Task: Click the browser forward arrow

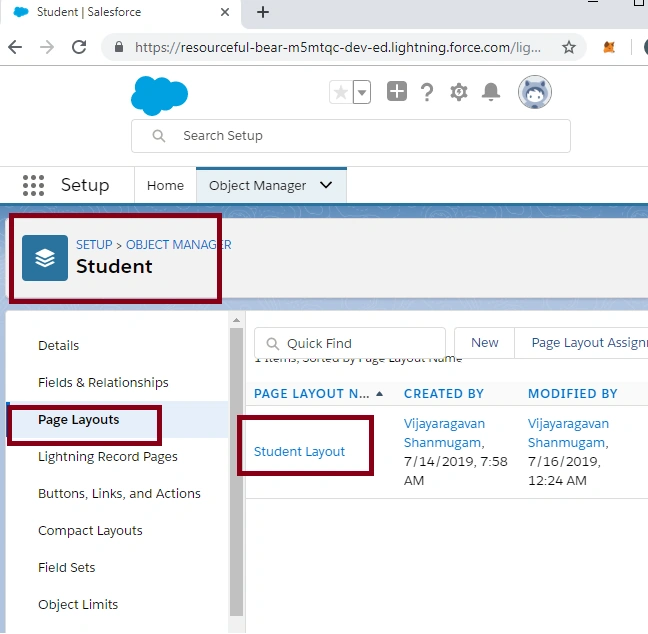Action: coord(47,47)
